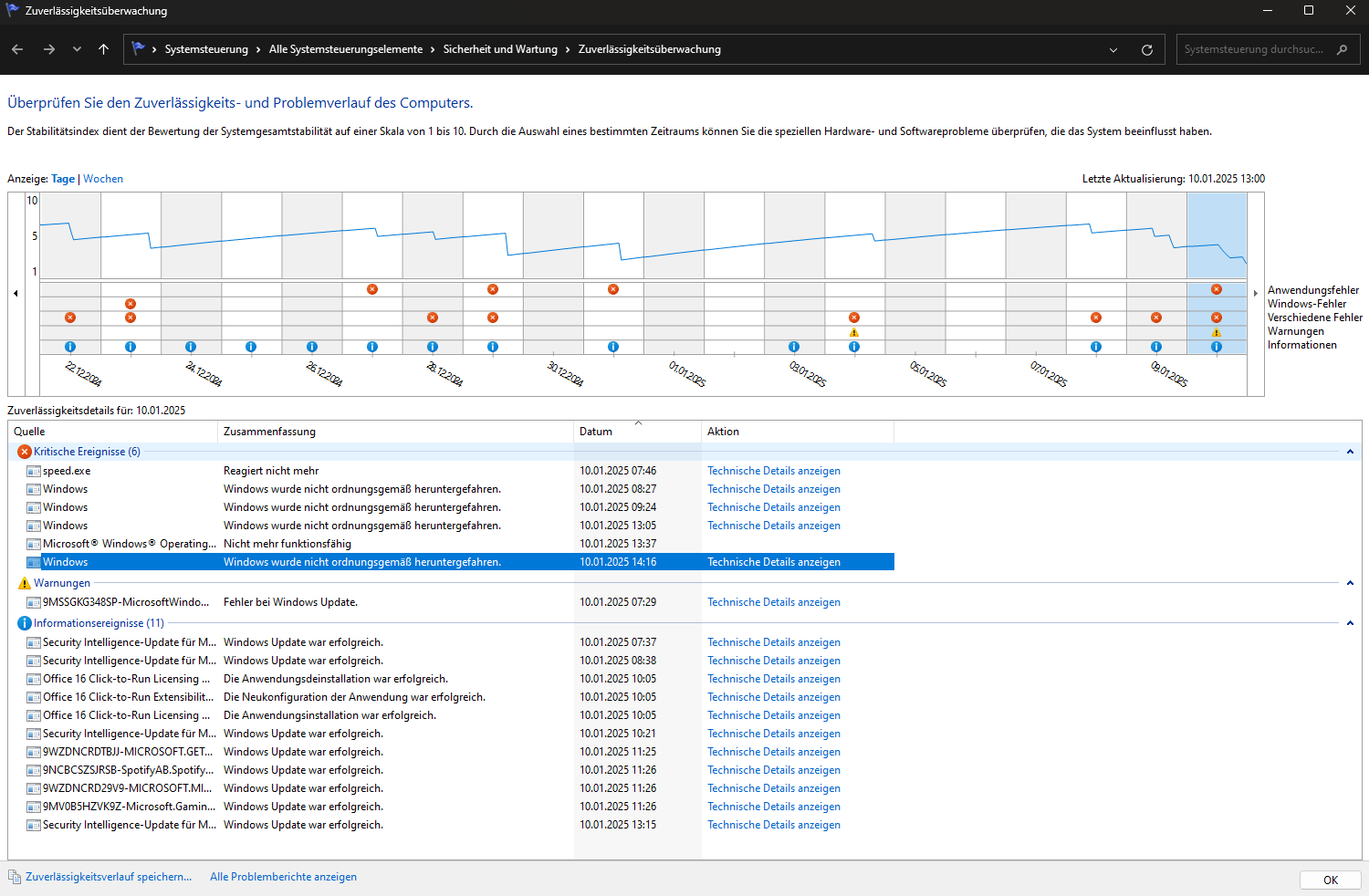Click the warning triangle on 10.01.2025

coord(1217,332)
